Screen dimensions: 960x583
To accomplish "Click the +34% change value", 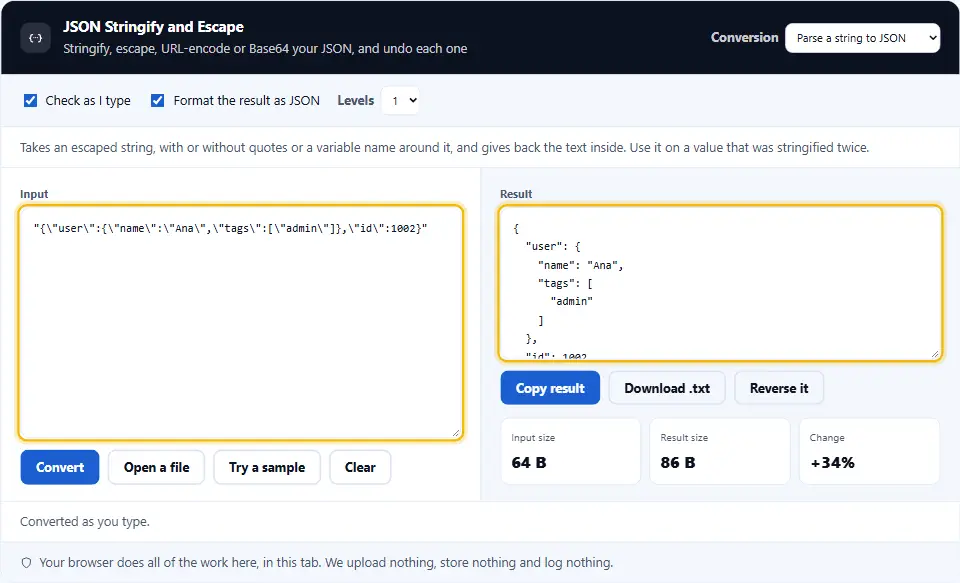I will (833, 462).
